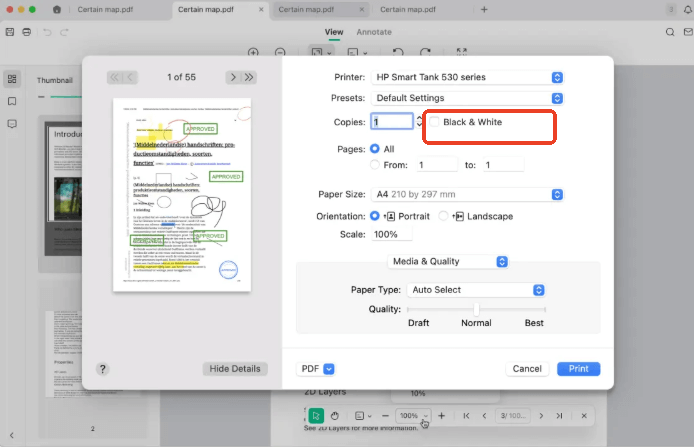Screen dimensions: 694x447
Task: Click the printer icon in toolbar
Action: [27, 32]
